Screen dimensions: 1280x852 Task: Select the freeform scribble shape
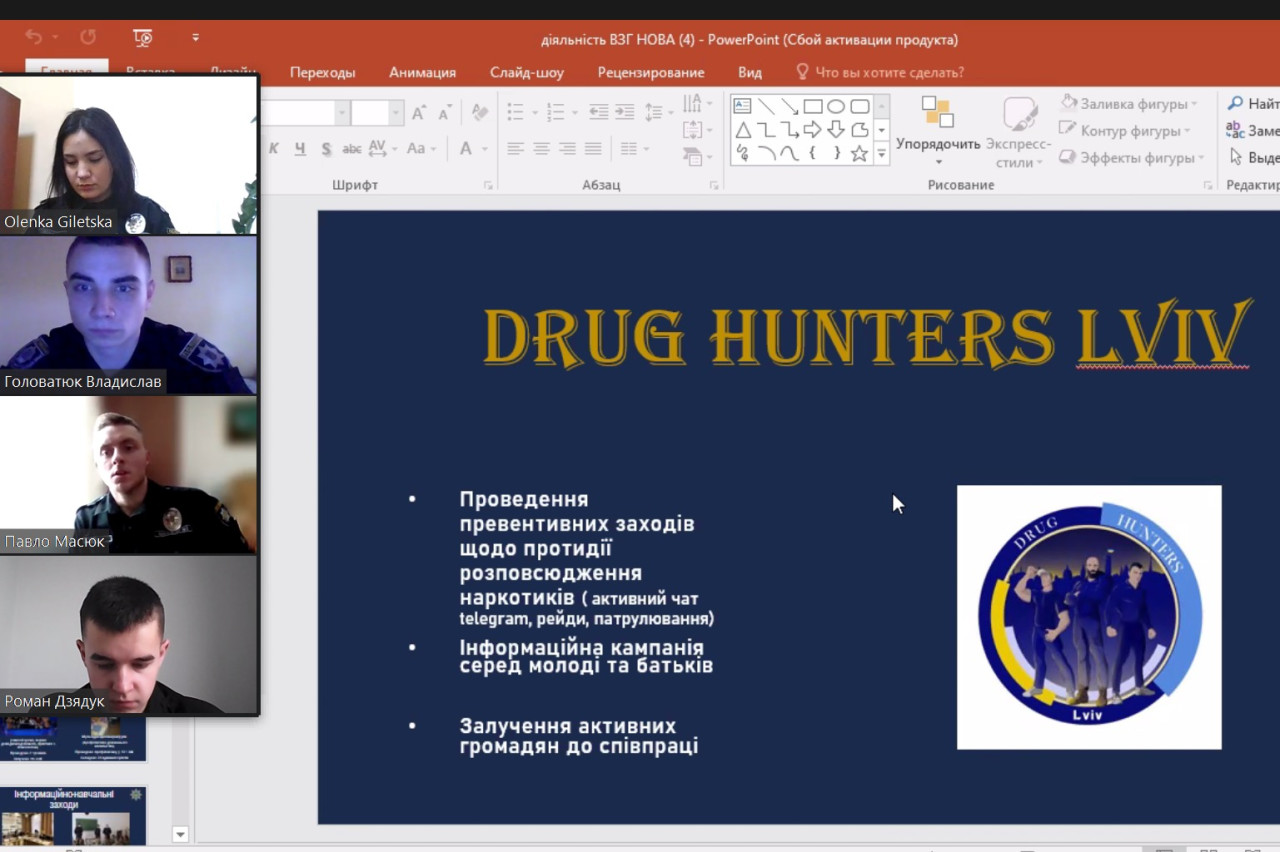(x=742, y=153)
